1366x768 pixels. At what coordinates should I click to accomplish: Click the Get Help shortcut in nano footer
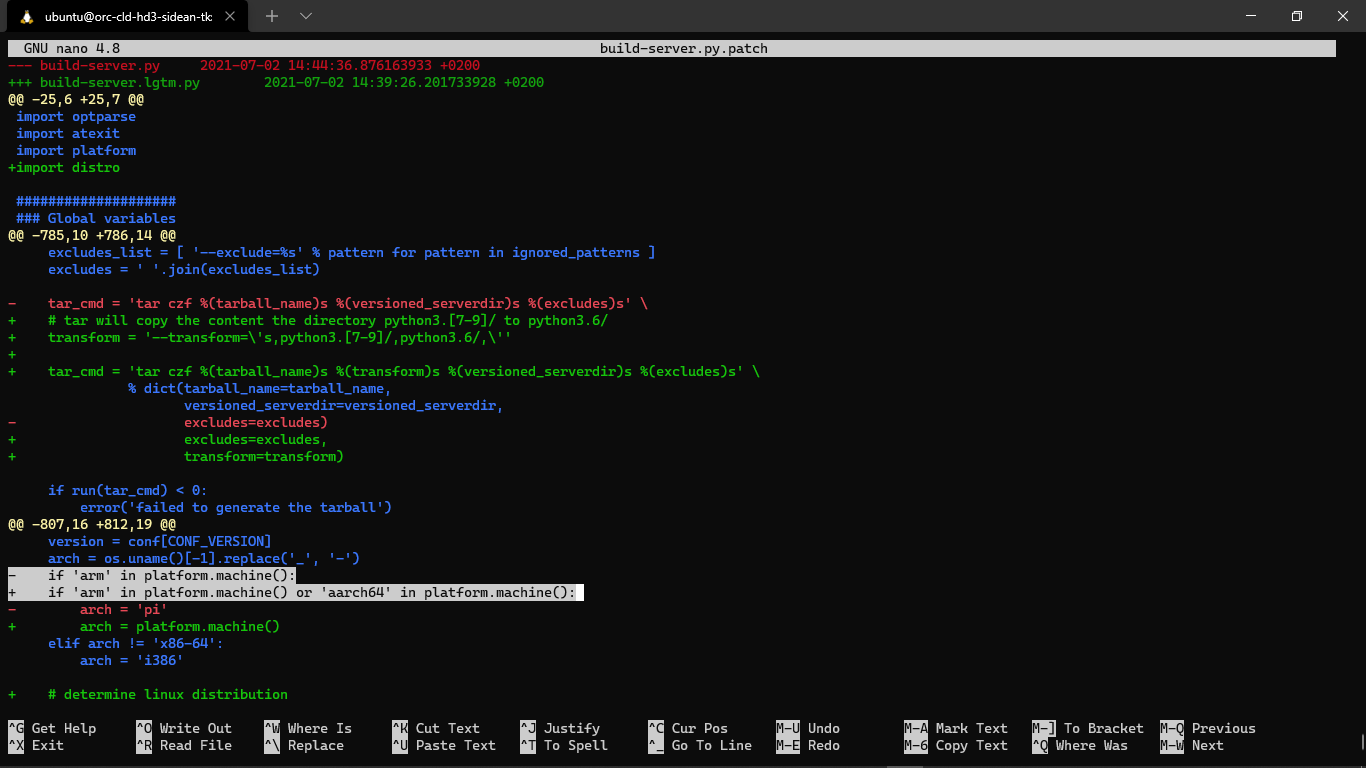63,728
